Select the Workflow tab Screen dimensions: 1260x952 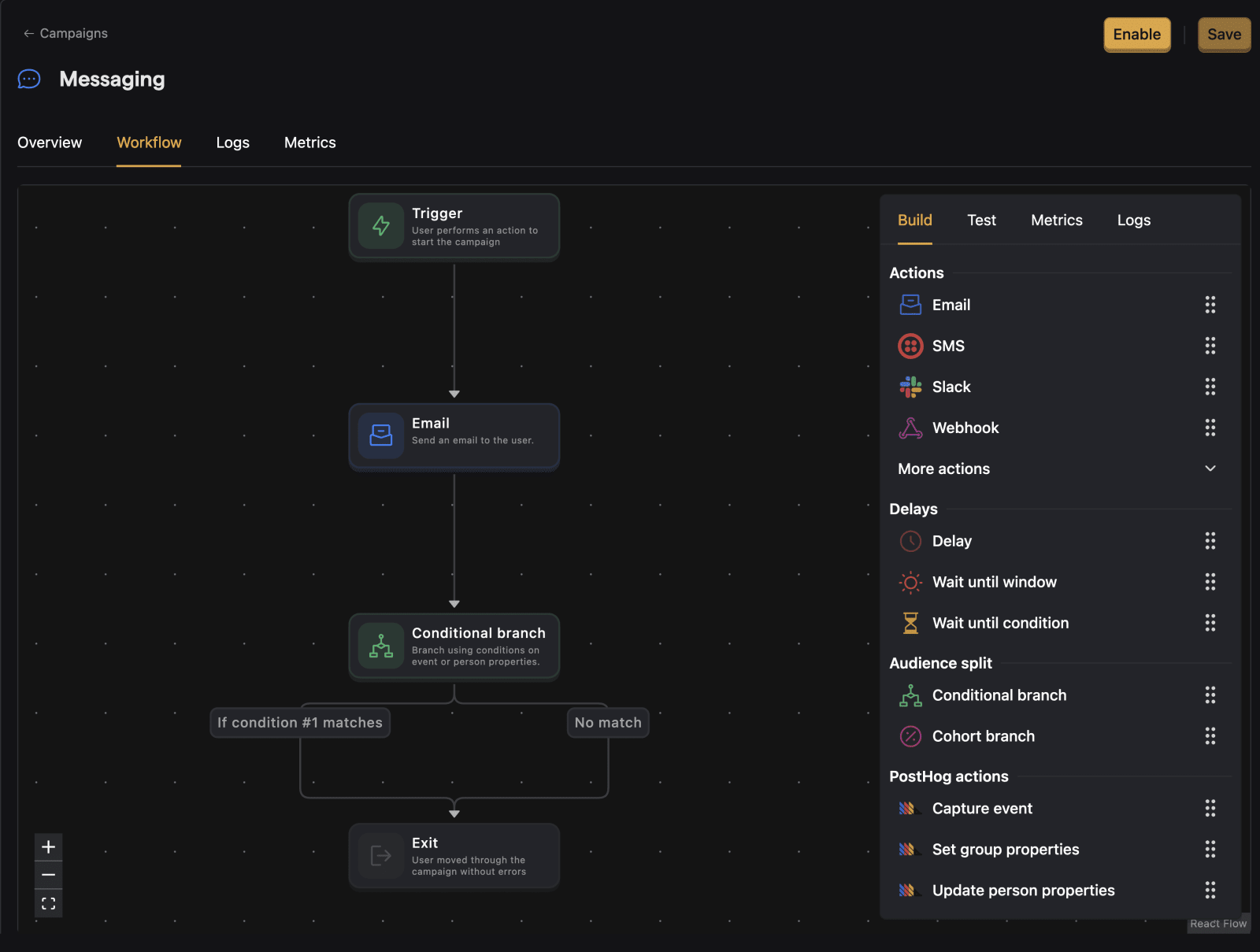click(x=149, y=143)
